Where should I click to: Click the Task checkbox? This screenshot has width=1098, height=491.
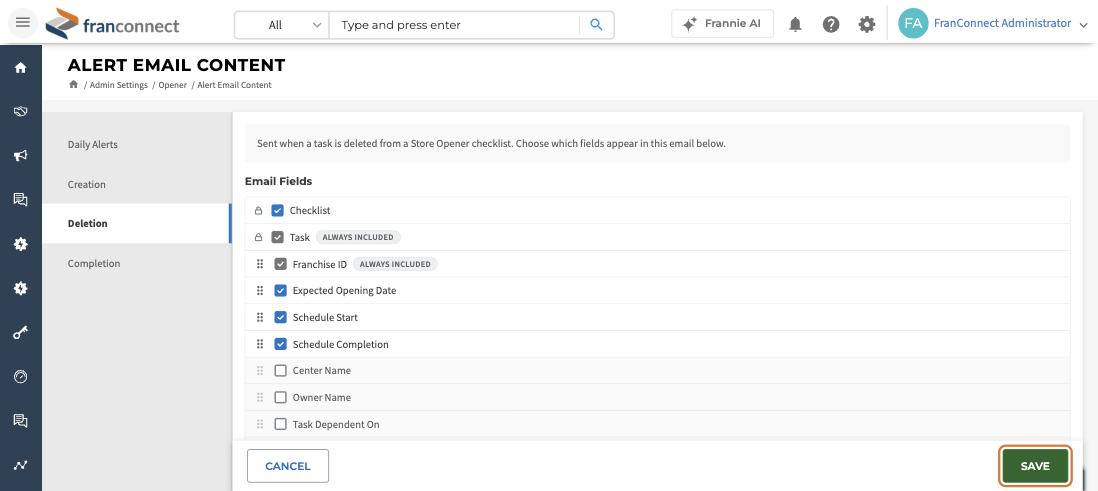[x=277, y=237]
